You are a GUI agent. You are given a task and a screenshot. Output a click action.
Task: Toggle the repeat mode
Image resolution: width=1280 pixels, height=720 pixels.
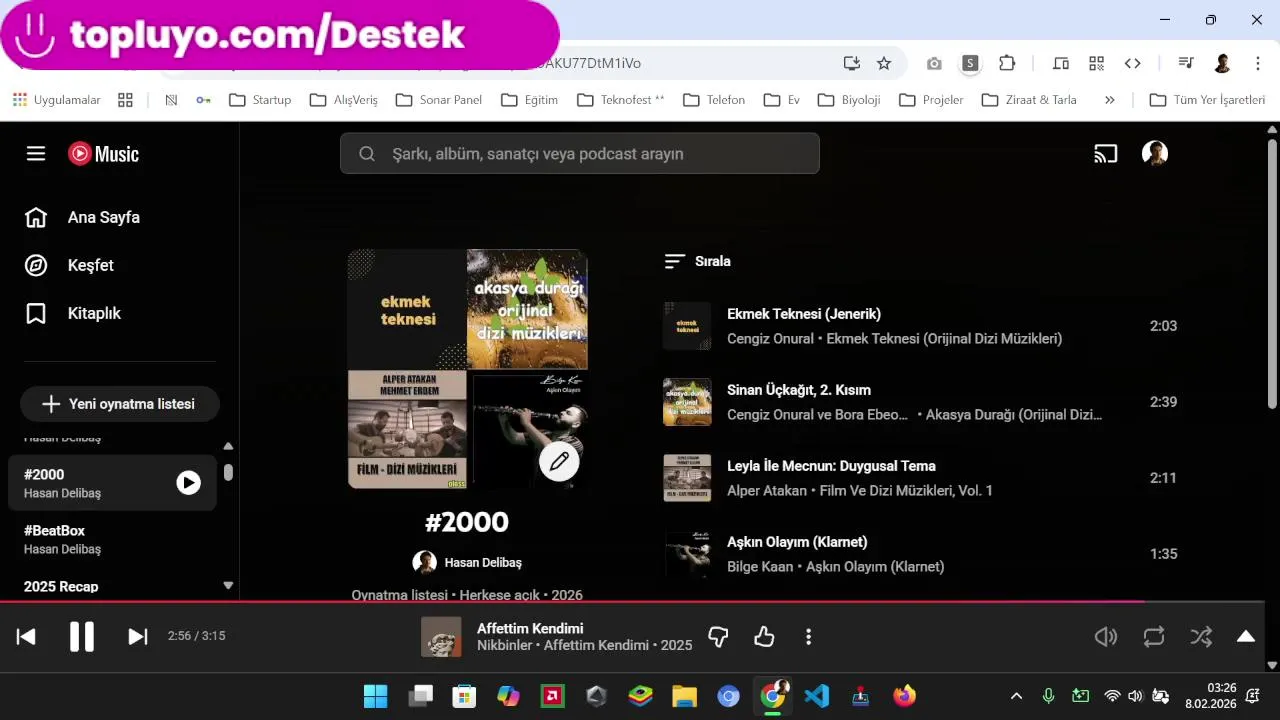tap(1154, 637)
